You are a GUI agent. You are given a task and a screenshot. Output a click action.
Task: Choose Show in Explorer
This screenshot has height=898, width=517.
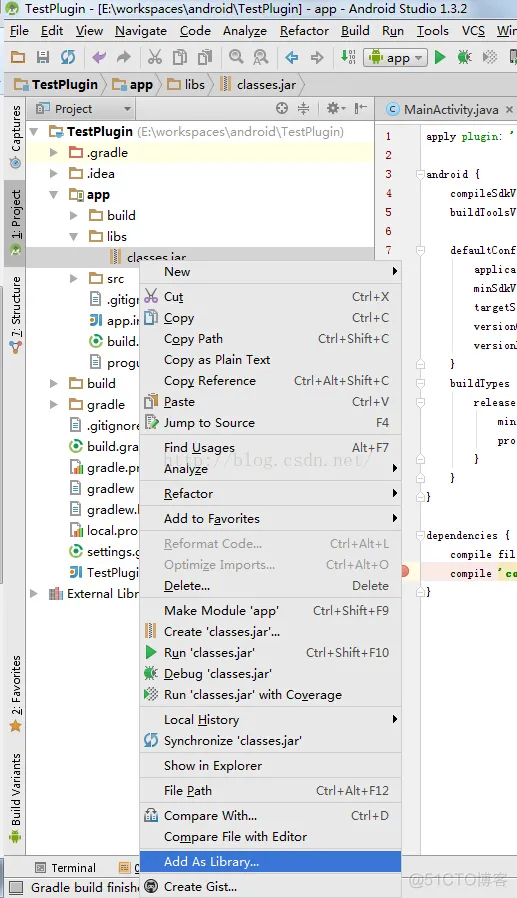point(270,766)
